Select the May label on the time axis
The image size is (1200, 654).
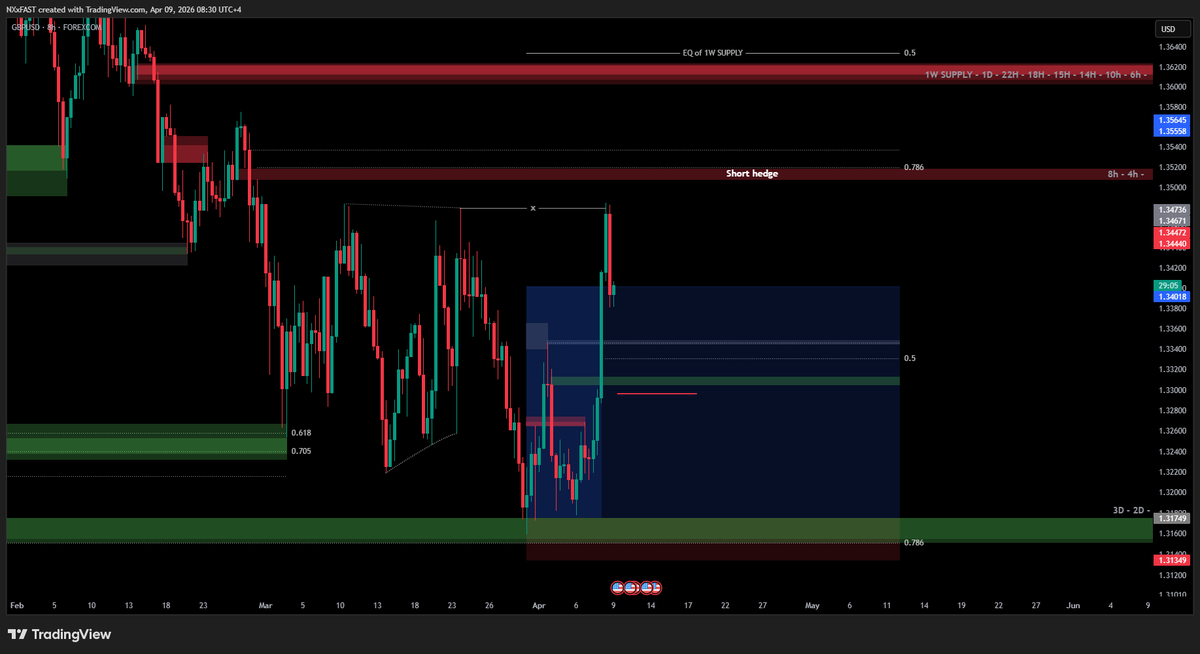click(812, 606)
